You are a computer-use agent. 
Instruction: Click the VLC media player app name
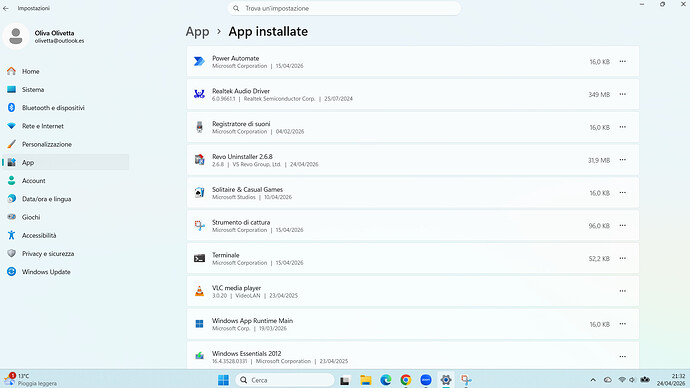[236, 288]
